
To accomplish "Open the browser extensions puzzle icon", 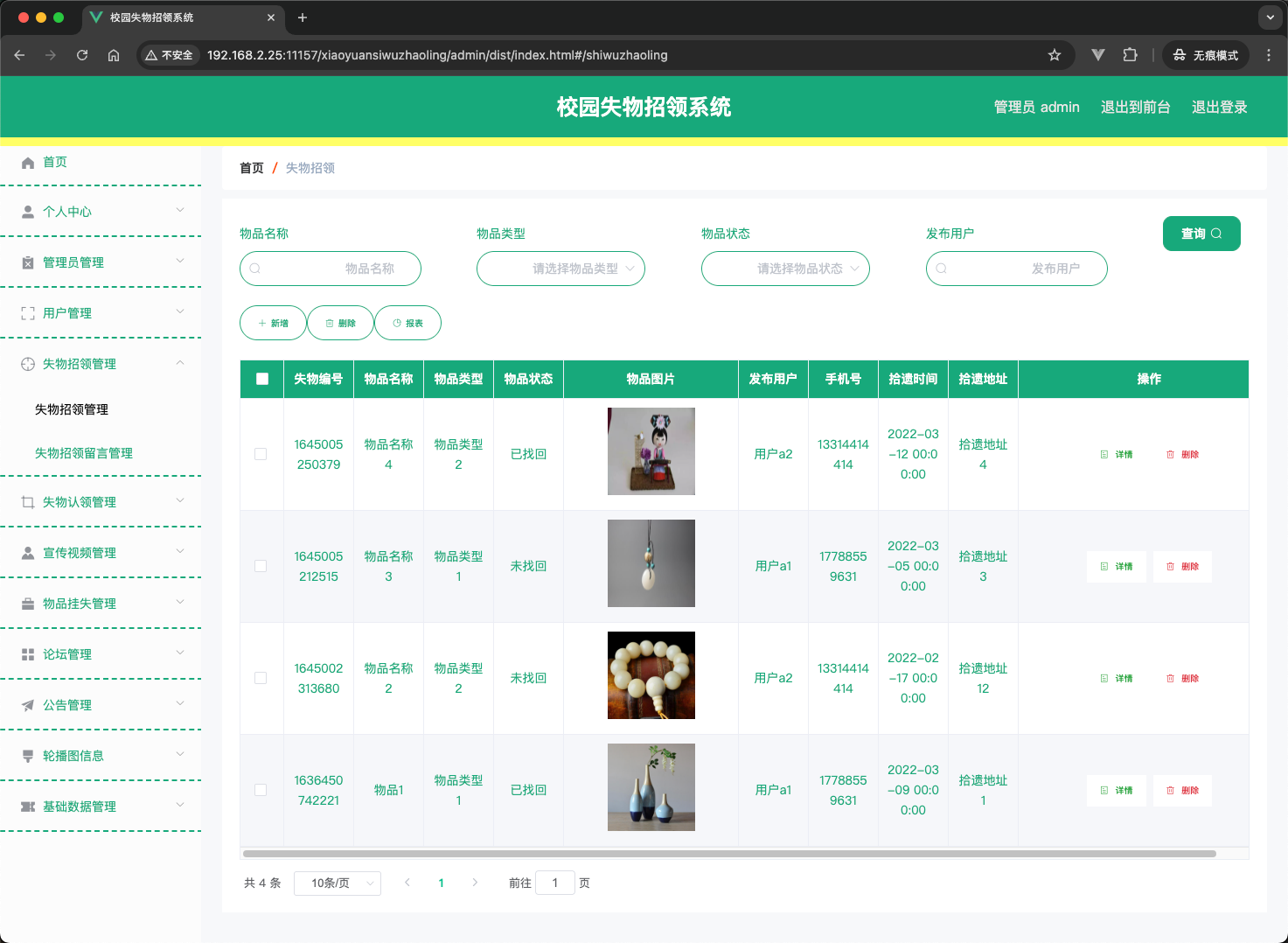I will 1130,55.
